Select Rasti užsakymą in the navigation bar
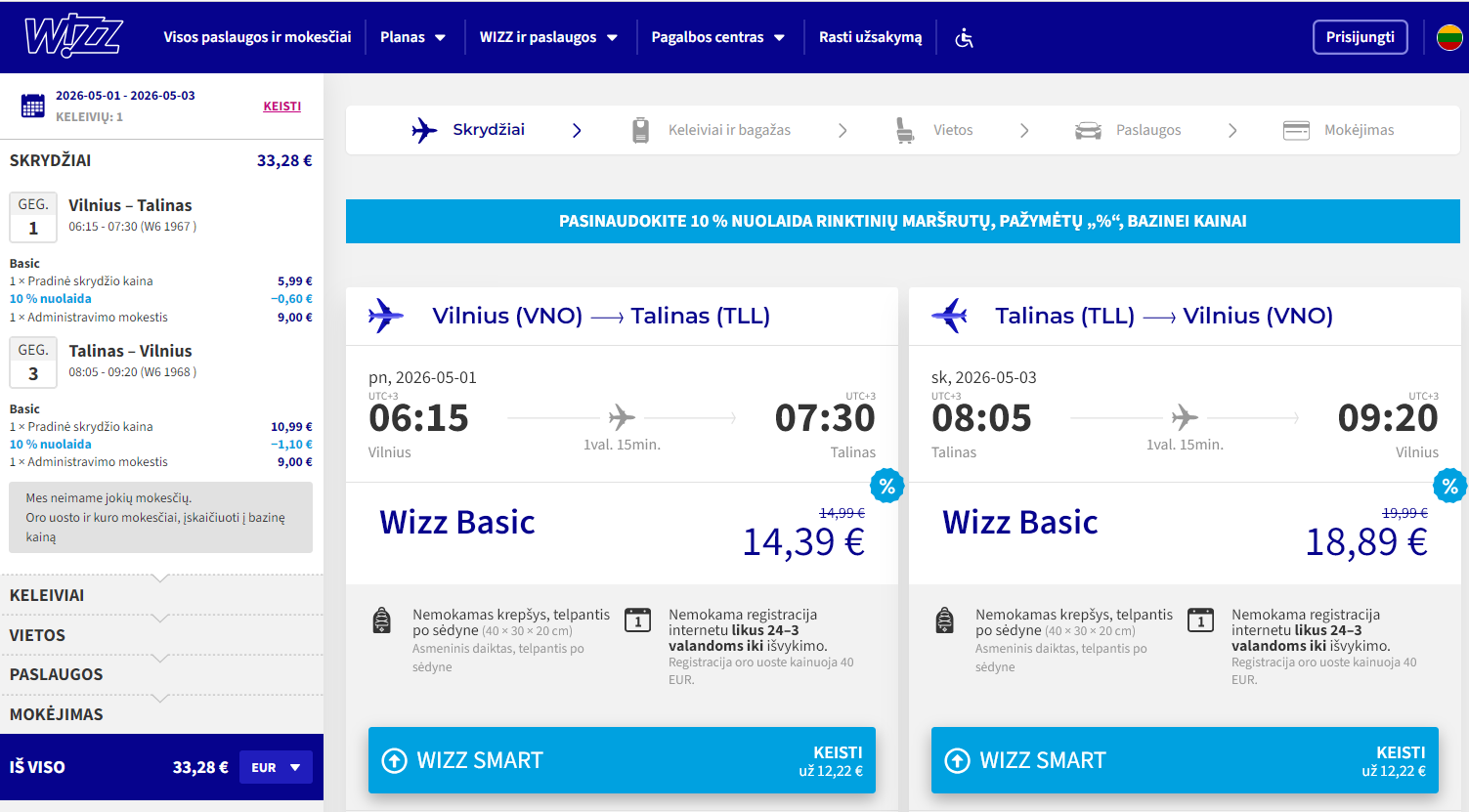This screenshot has height=812, width=1469. coord(869,36)
